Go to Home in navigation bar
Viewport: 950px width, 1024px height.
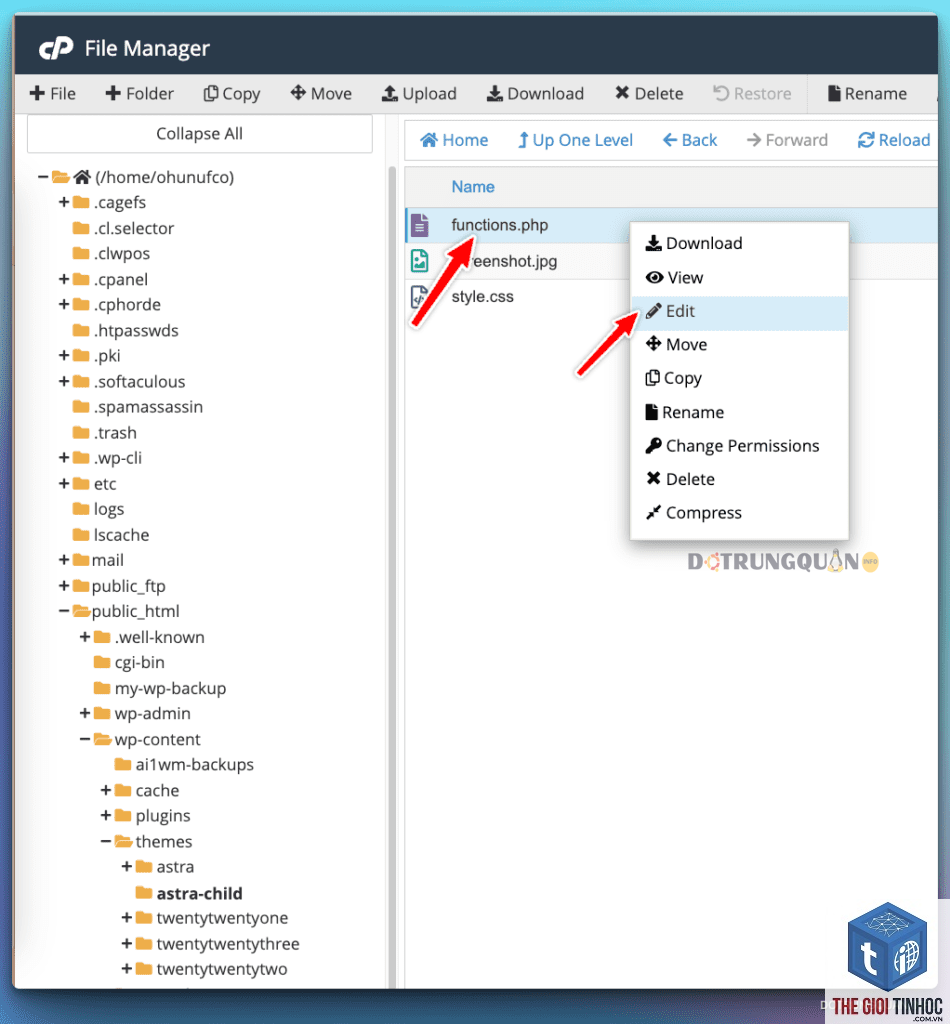[x=454, y=140]
